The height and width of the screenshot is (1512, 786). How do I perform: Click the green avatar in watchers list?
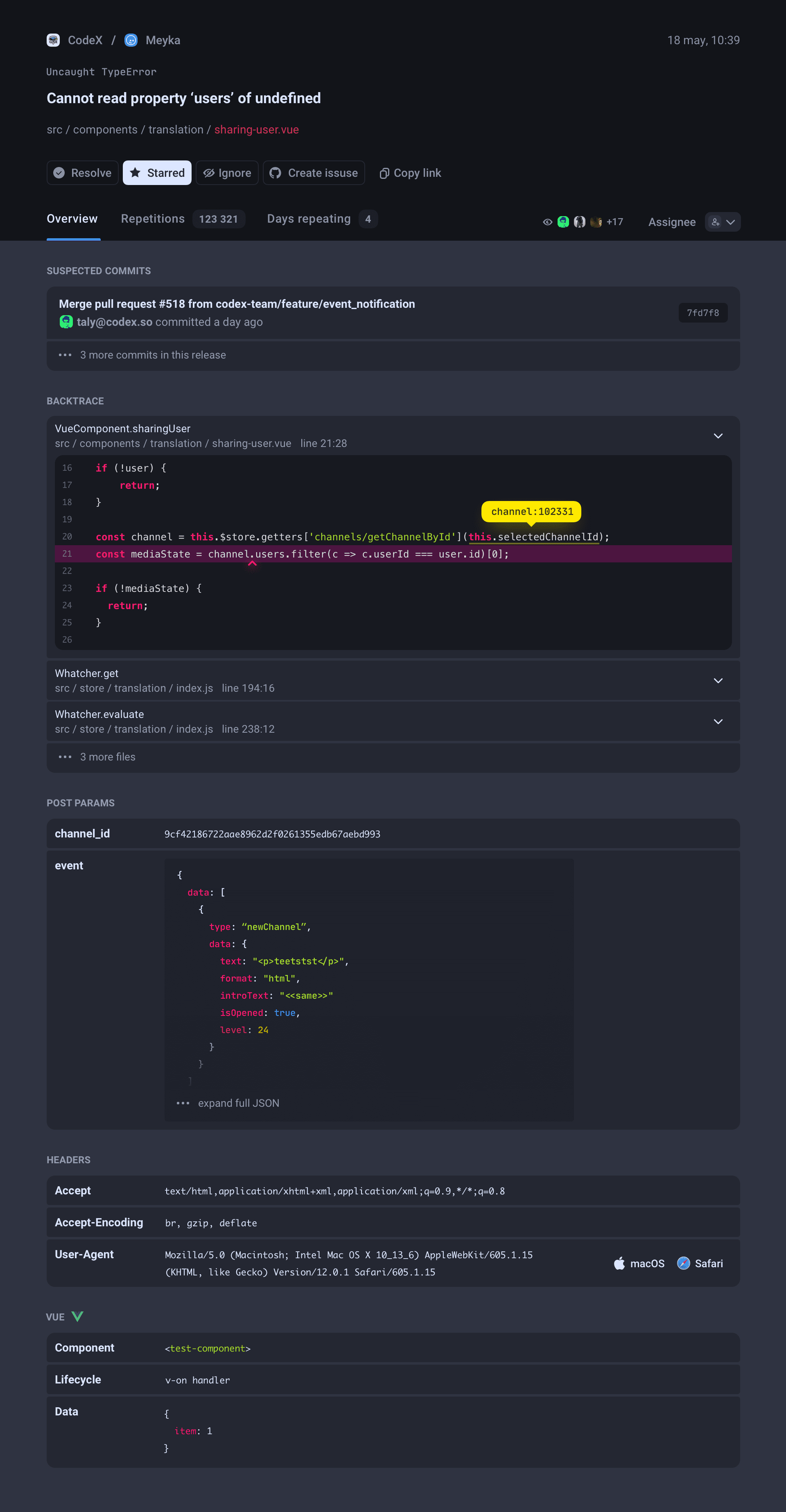(x=563, y=222)
